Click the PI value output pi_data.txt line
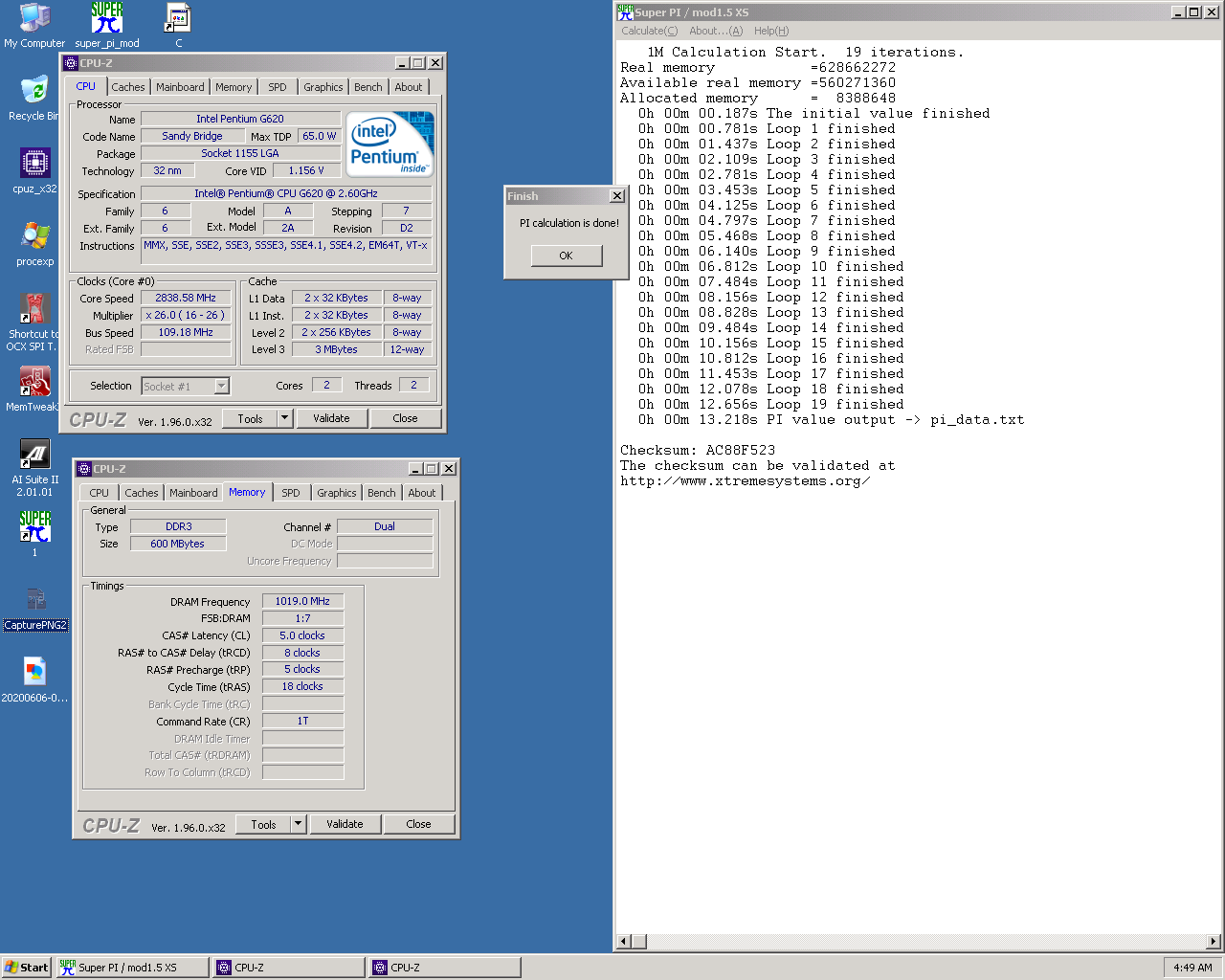 pos(831,419)
